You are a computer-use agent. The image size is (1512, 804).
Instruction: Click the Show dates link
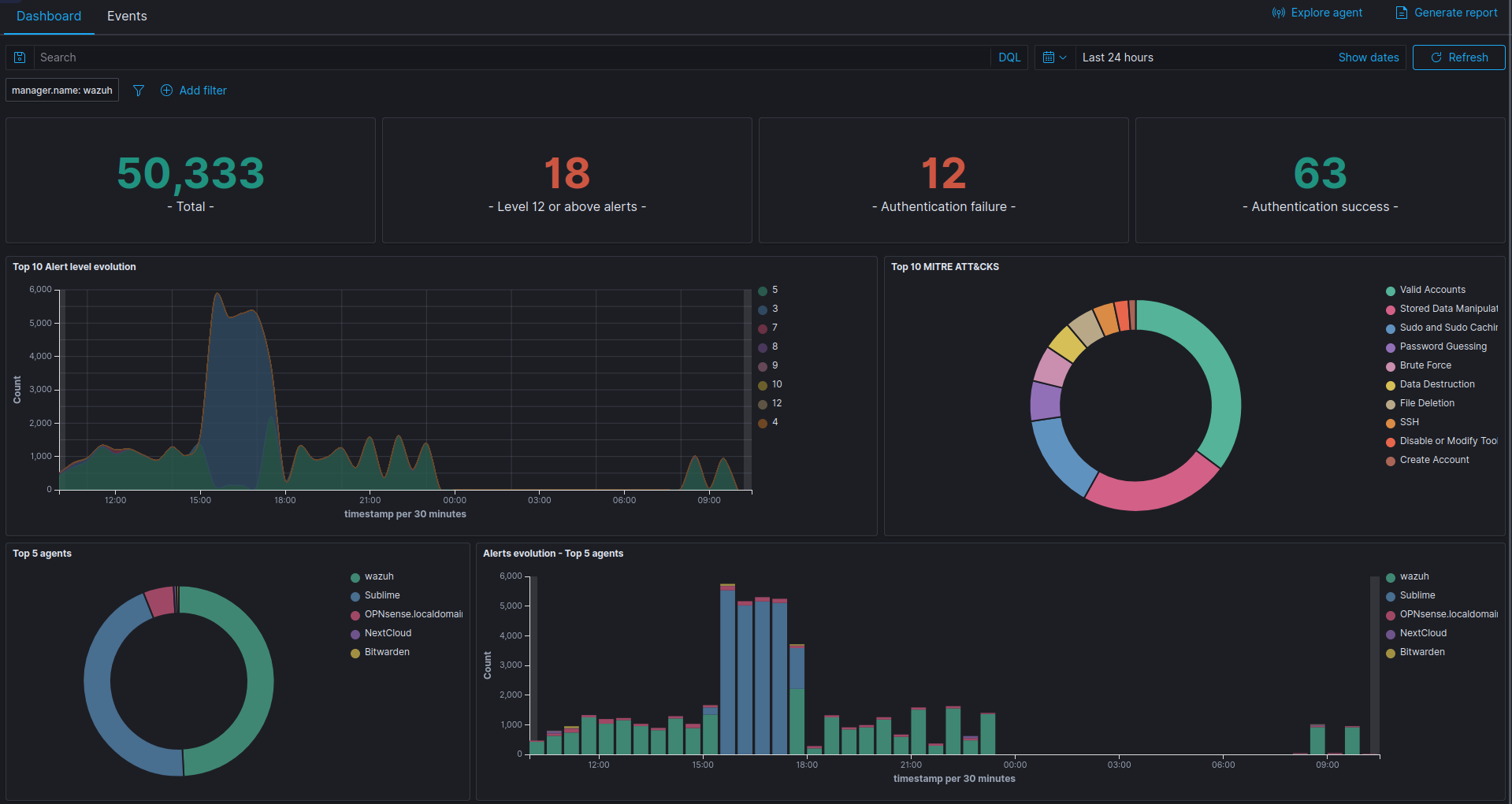tap(1368, 57)
